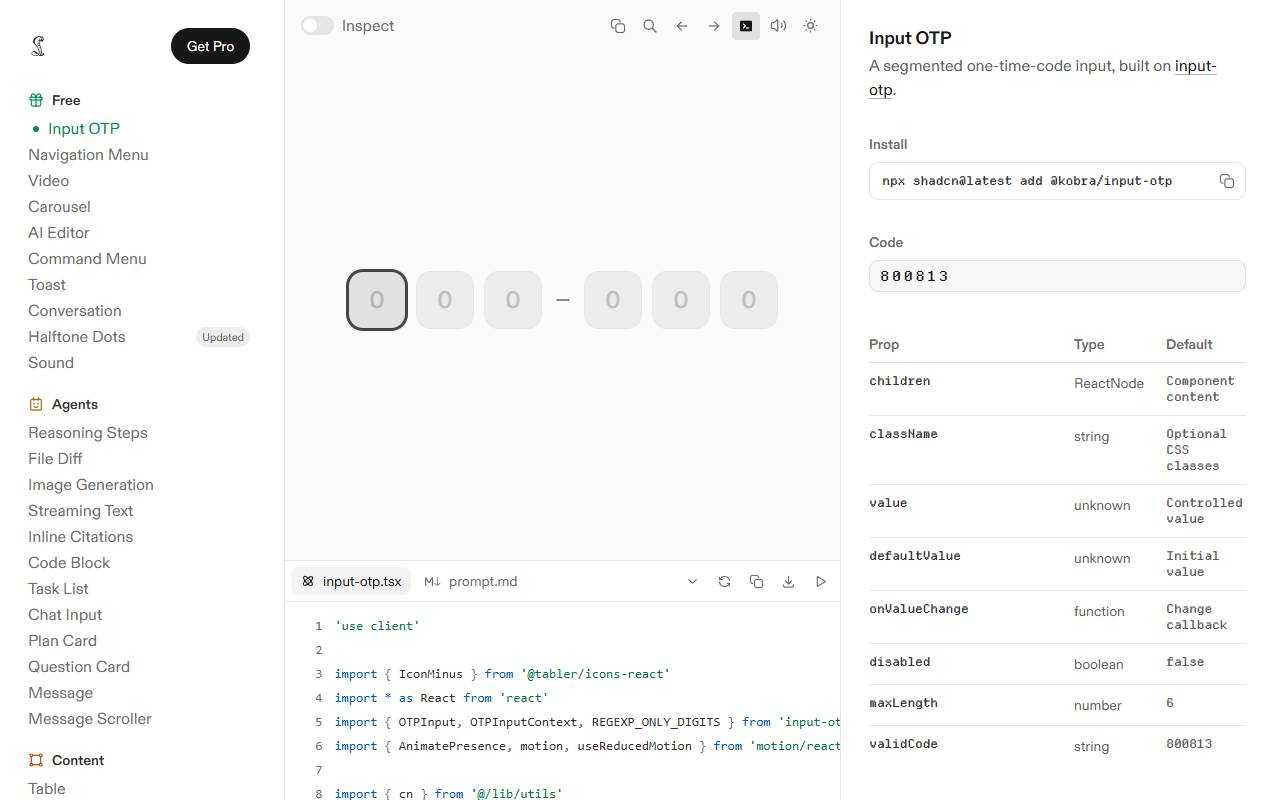Click the snake logo icon
Image resolution: width=1280 pixels, height=800 pixels.
(x=38, y=46)
